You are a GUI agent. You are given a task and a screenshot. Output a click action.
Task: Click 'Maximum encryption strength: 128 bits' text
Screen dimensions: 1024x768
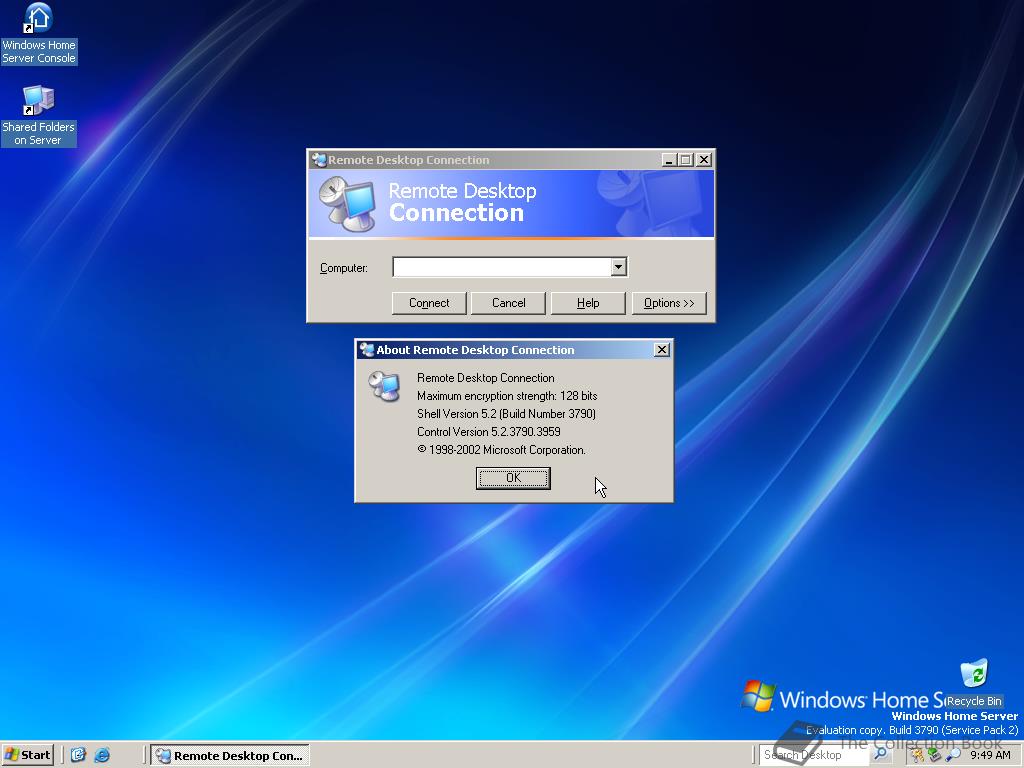pos(507,396)
